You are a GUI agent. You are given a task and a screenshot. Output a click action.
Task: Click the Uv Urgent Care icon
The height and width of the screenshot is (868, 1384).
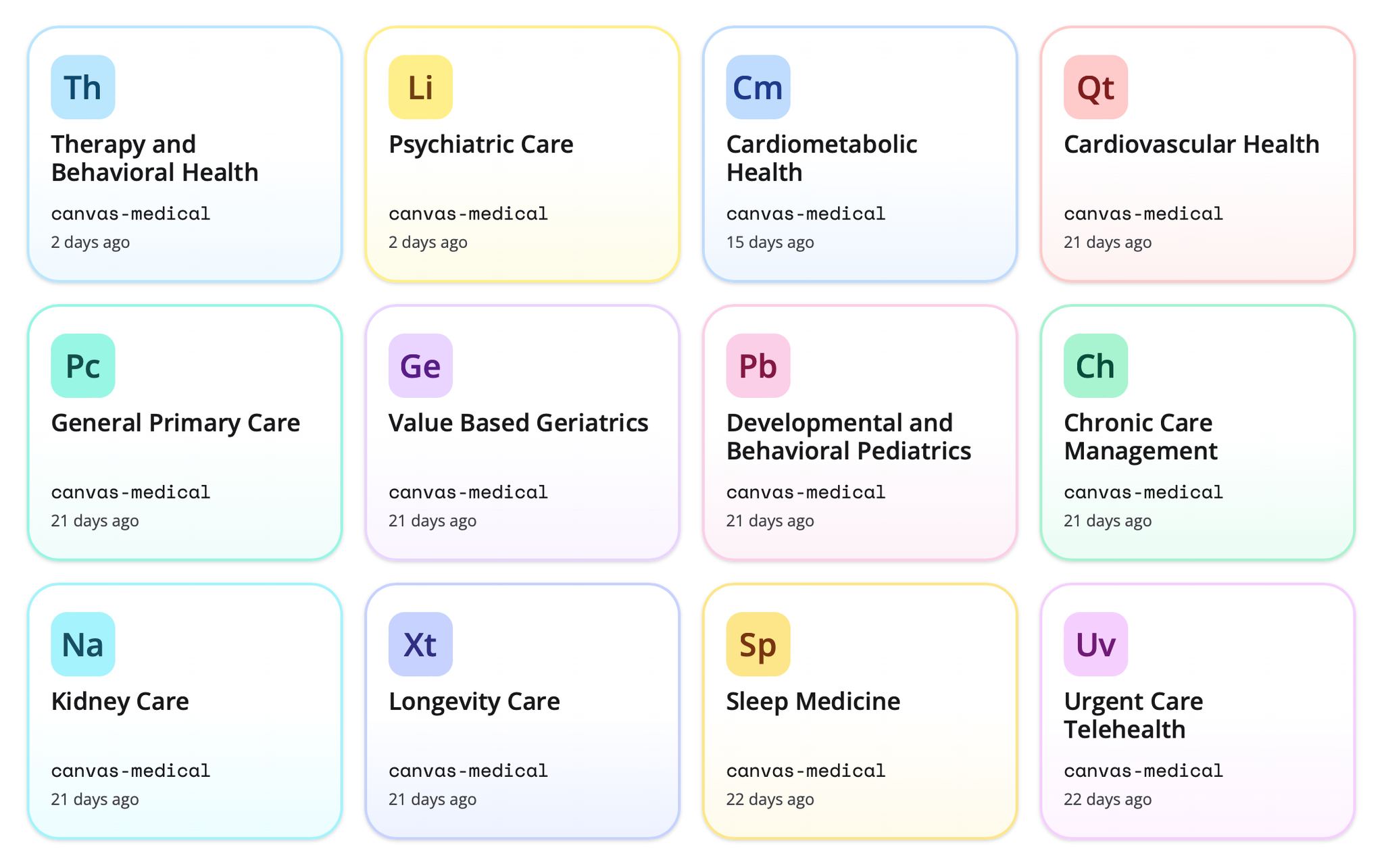tap(1095, 644)
